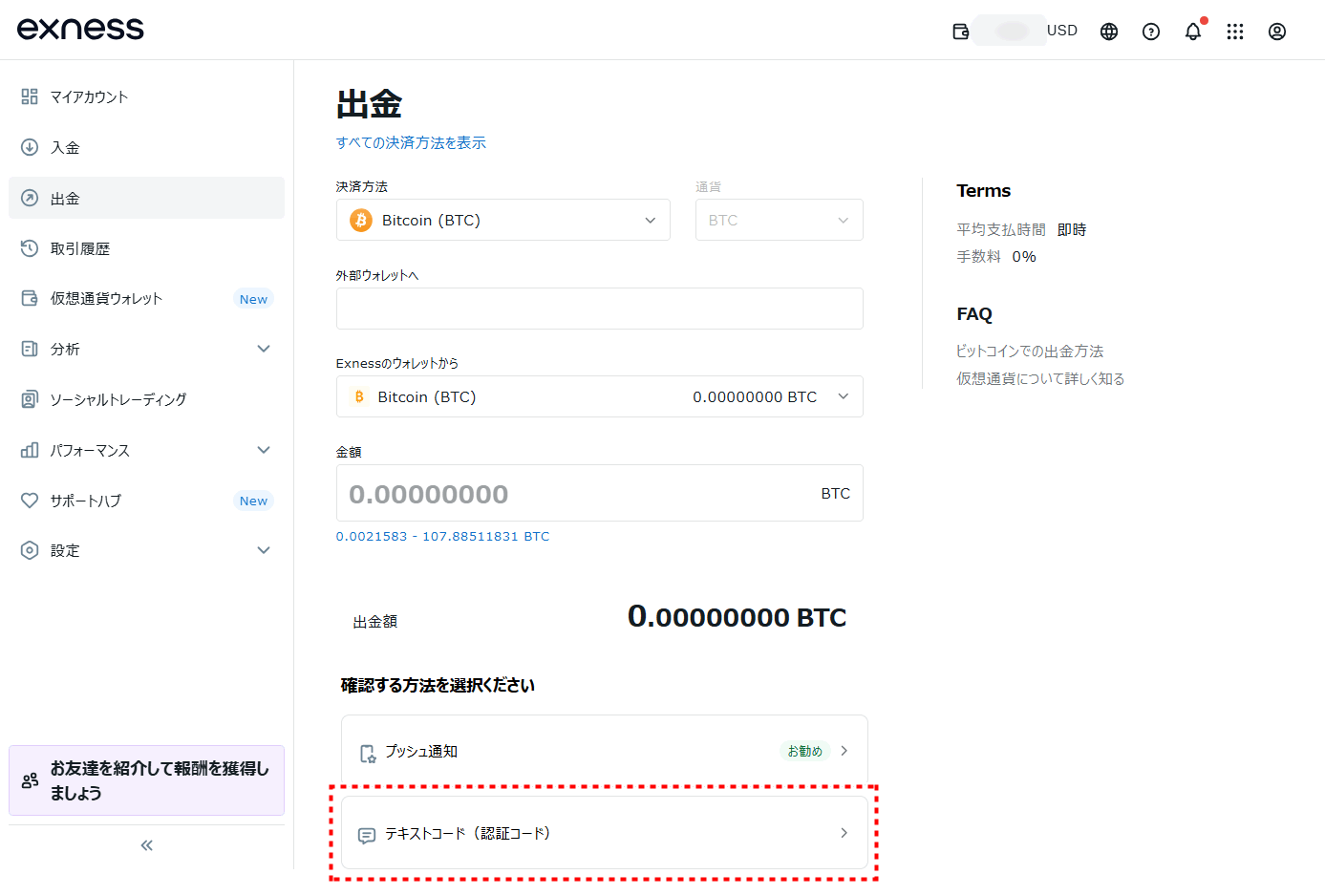The width and height of the screenshot is (1325, 896).
Task: Open Exnessのウォレットから dropdown
Action: 599,396
